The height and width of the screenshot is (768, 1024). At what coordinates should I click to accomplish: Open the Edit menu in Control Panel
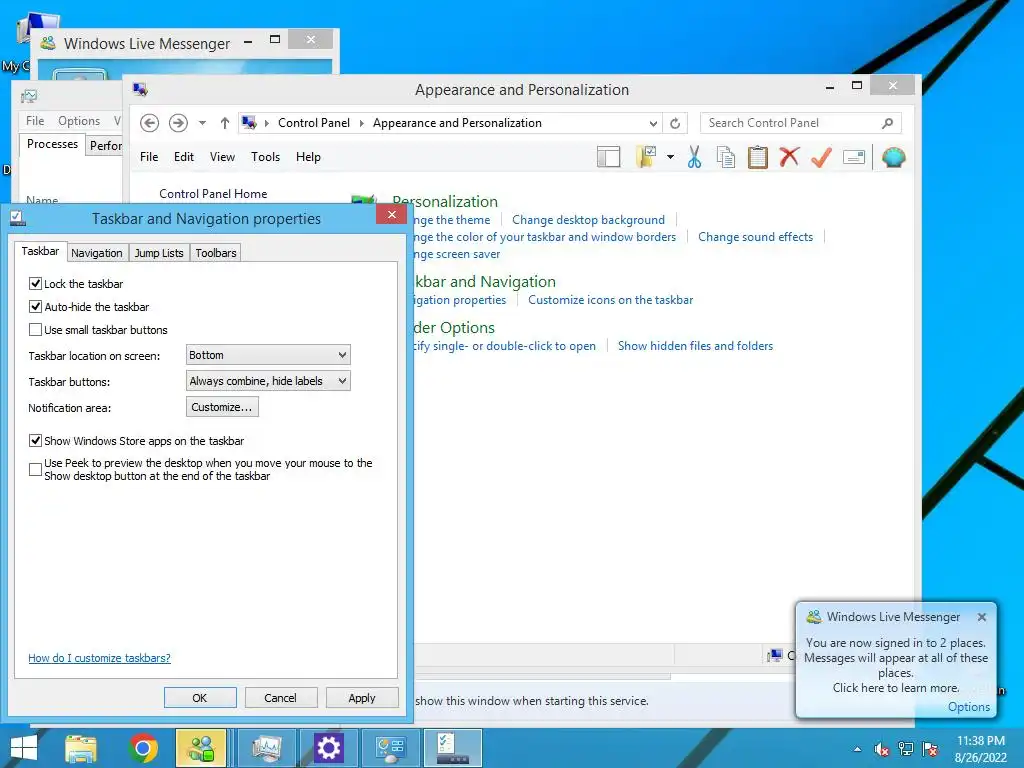click(x=184, y=157)
